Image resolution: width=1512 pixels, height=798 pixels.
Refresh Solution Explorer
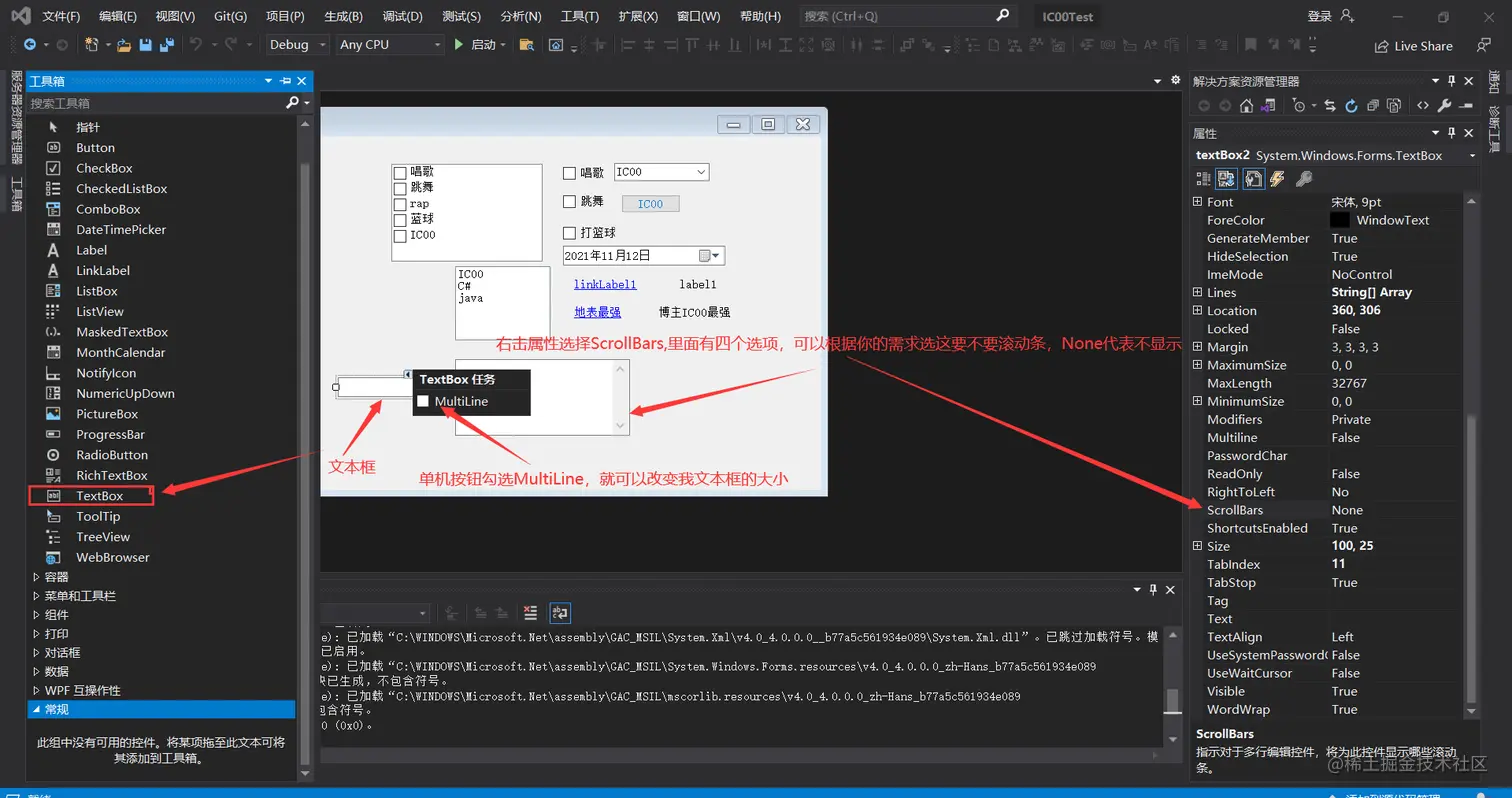coord(1351,105)
